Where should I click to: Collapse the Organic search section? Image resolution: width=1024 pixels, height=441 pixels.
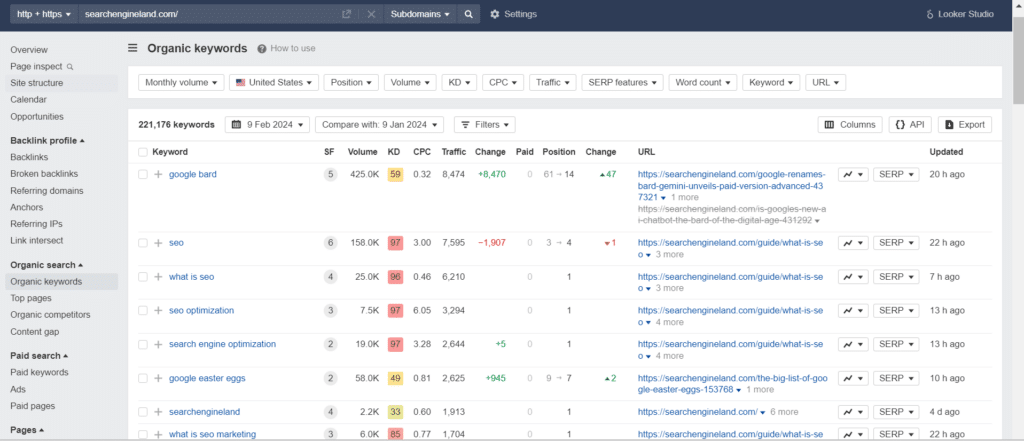coord(47,265)
